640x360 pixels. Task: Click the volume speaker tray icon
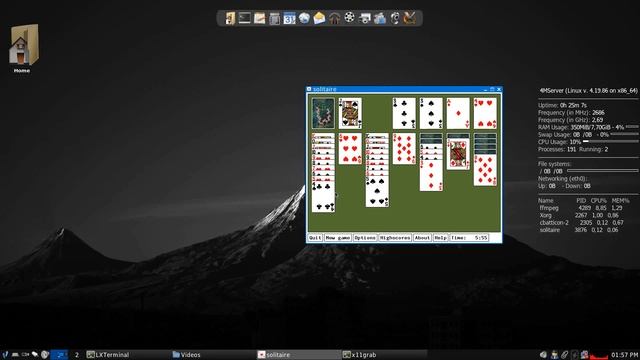[x=543, y=355]
